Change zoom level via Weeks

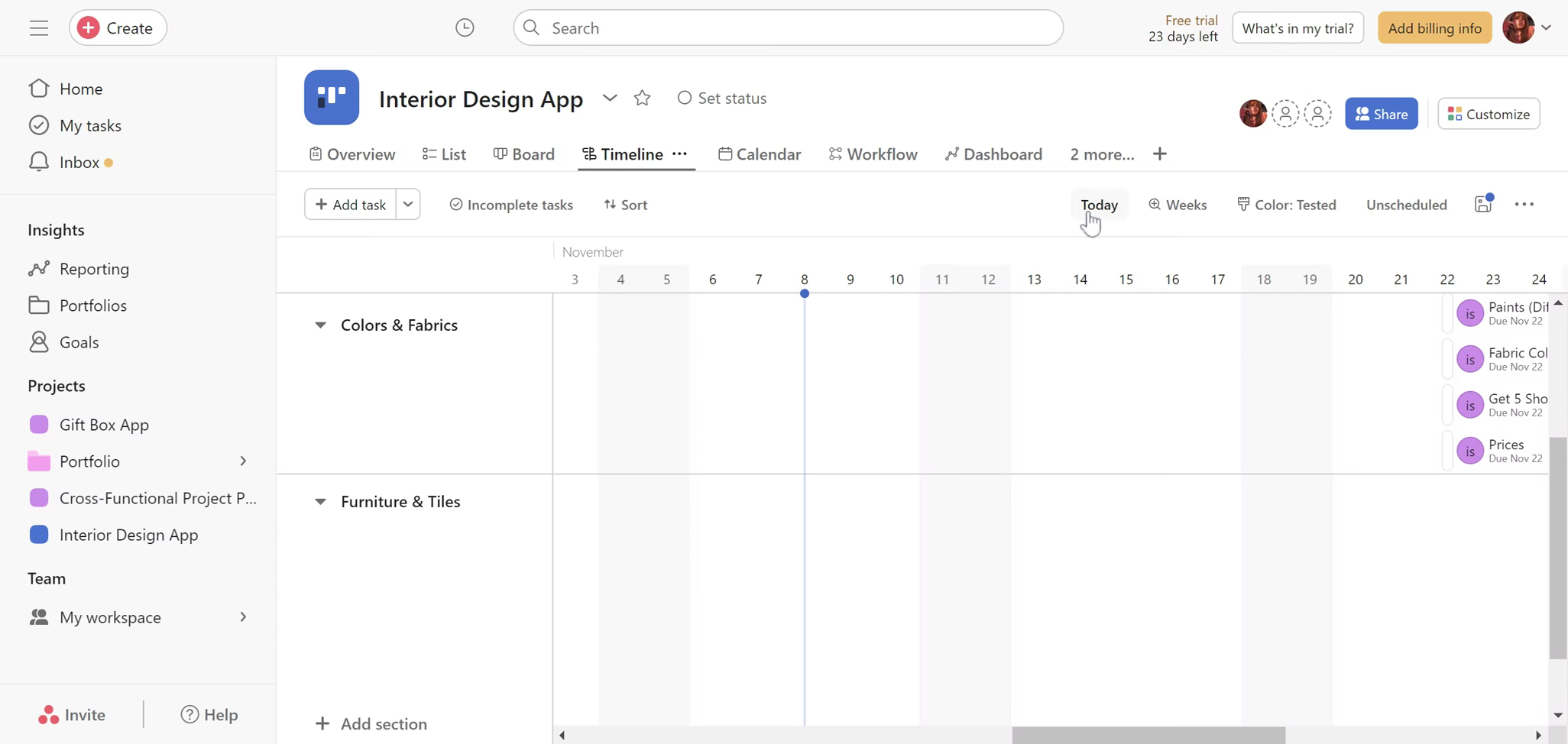pyautogui.click(x=1178, y=205)
